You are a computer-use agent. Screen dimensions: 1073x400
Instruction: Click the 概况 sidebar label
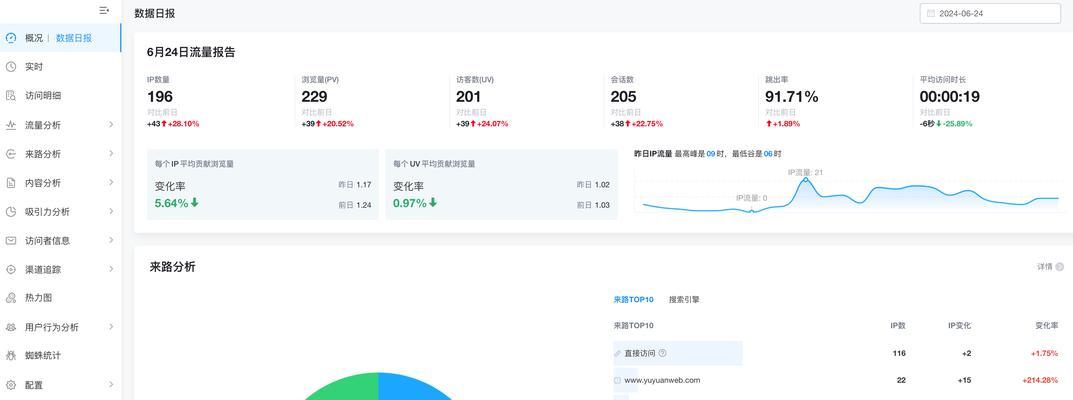[34, 38]
